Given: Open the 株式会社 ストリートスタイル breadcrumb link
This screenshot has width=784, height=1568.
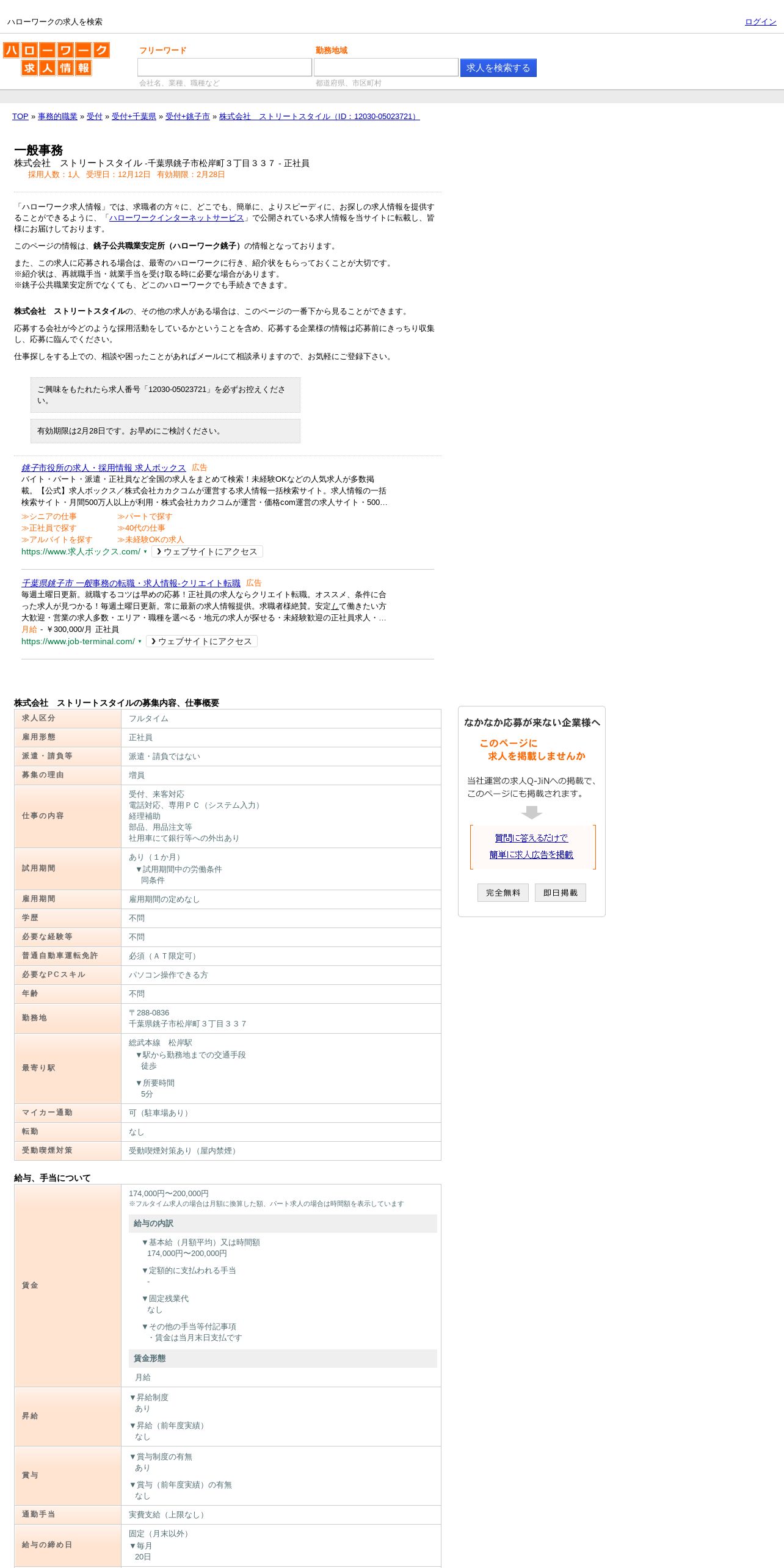Looking at the screenshot, I should (x=319, y=117).
